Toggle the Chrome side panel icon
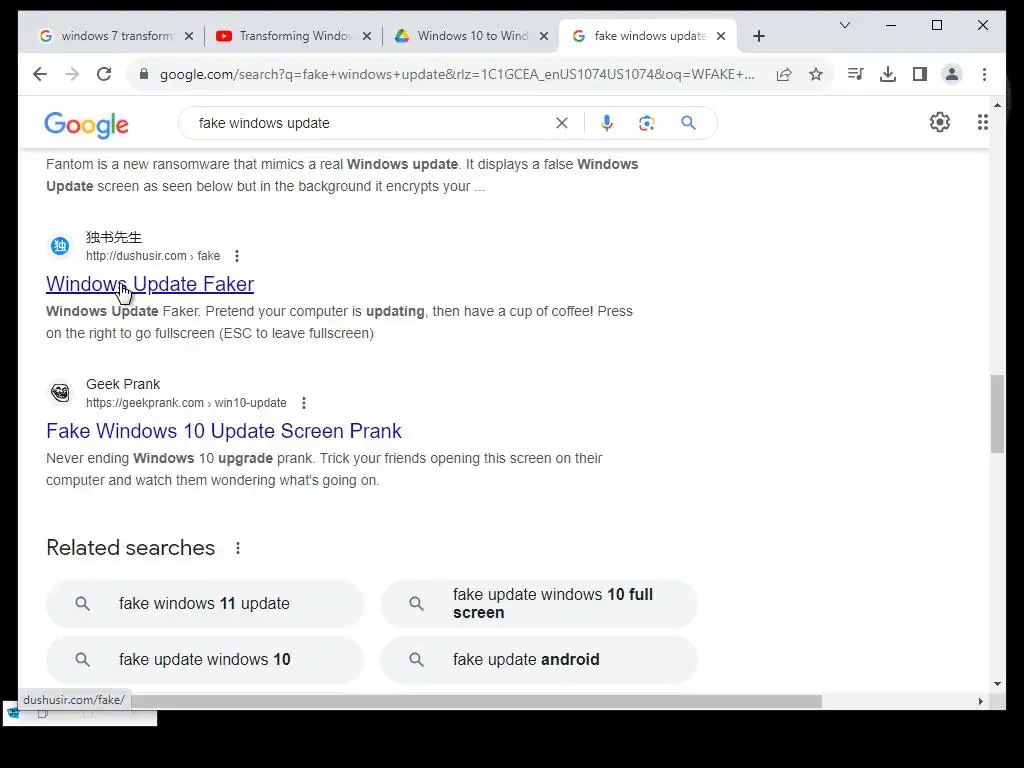 [x=920, y=74]
